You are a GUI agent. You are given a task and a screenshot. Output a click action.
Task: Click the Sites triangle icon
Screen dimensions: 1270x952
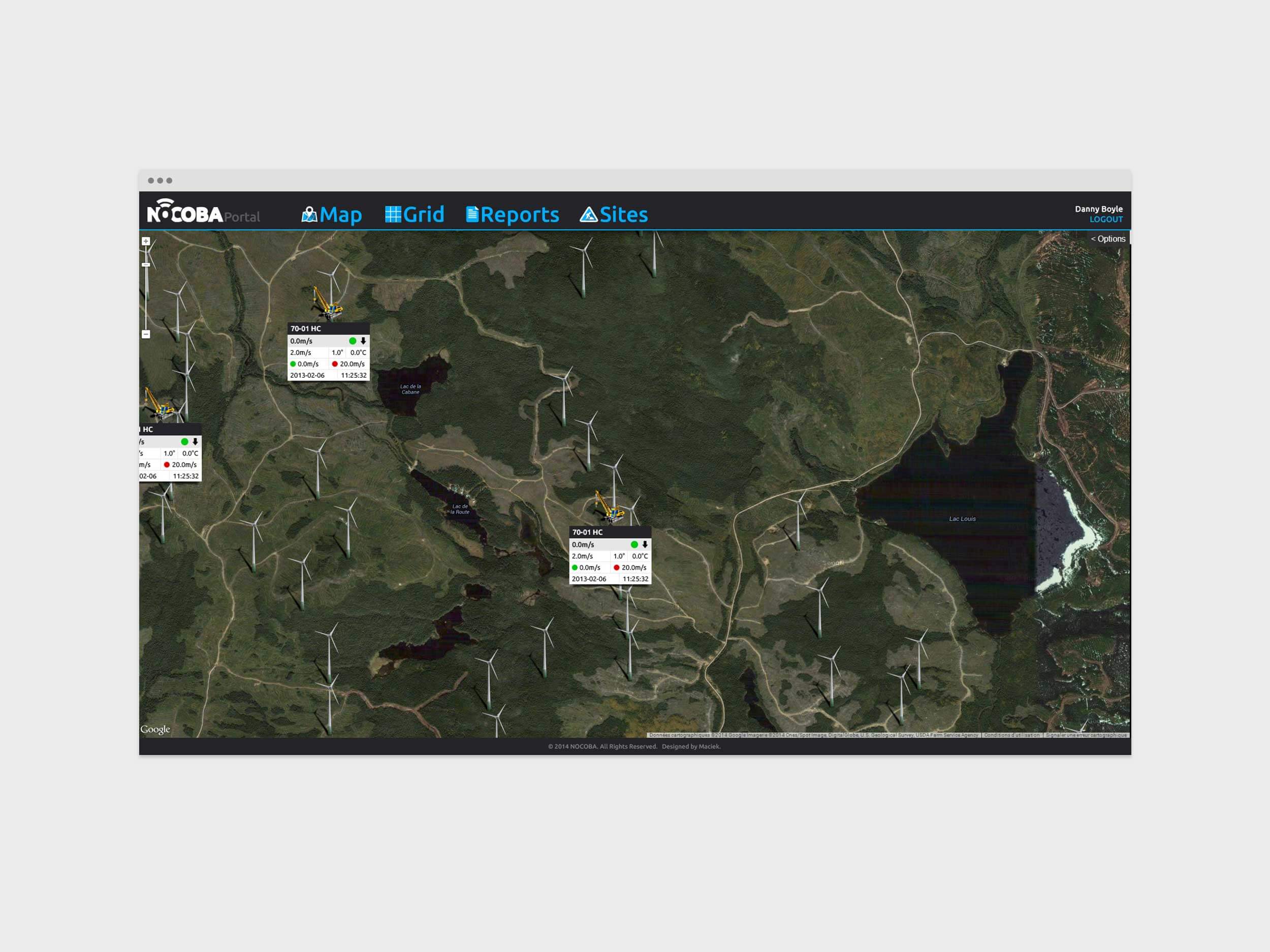(x=588, y=215)
